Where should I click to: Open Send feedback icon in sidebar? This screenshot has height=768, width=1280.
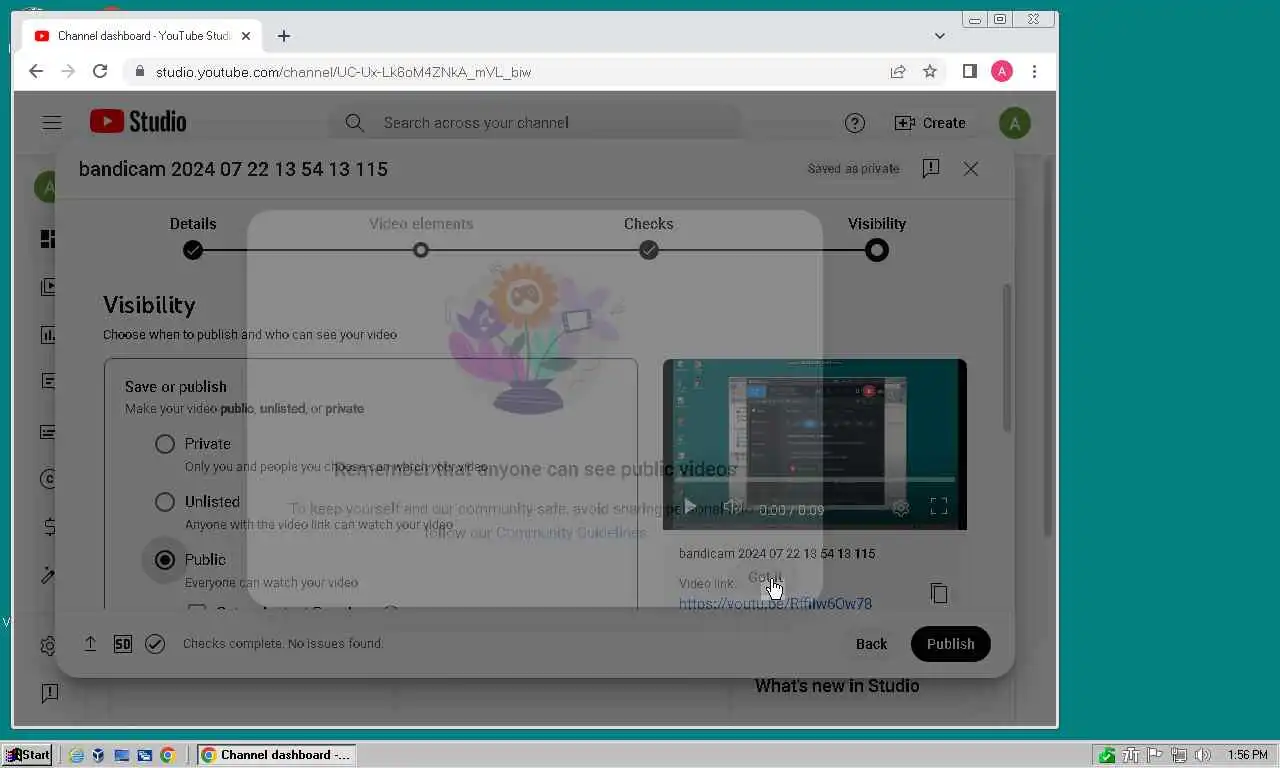tap(48, 693)
